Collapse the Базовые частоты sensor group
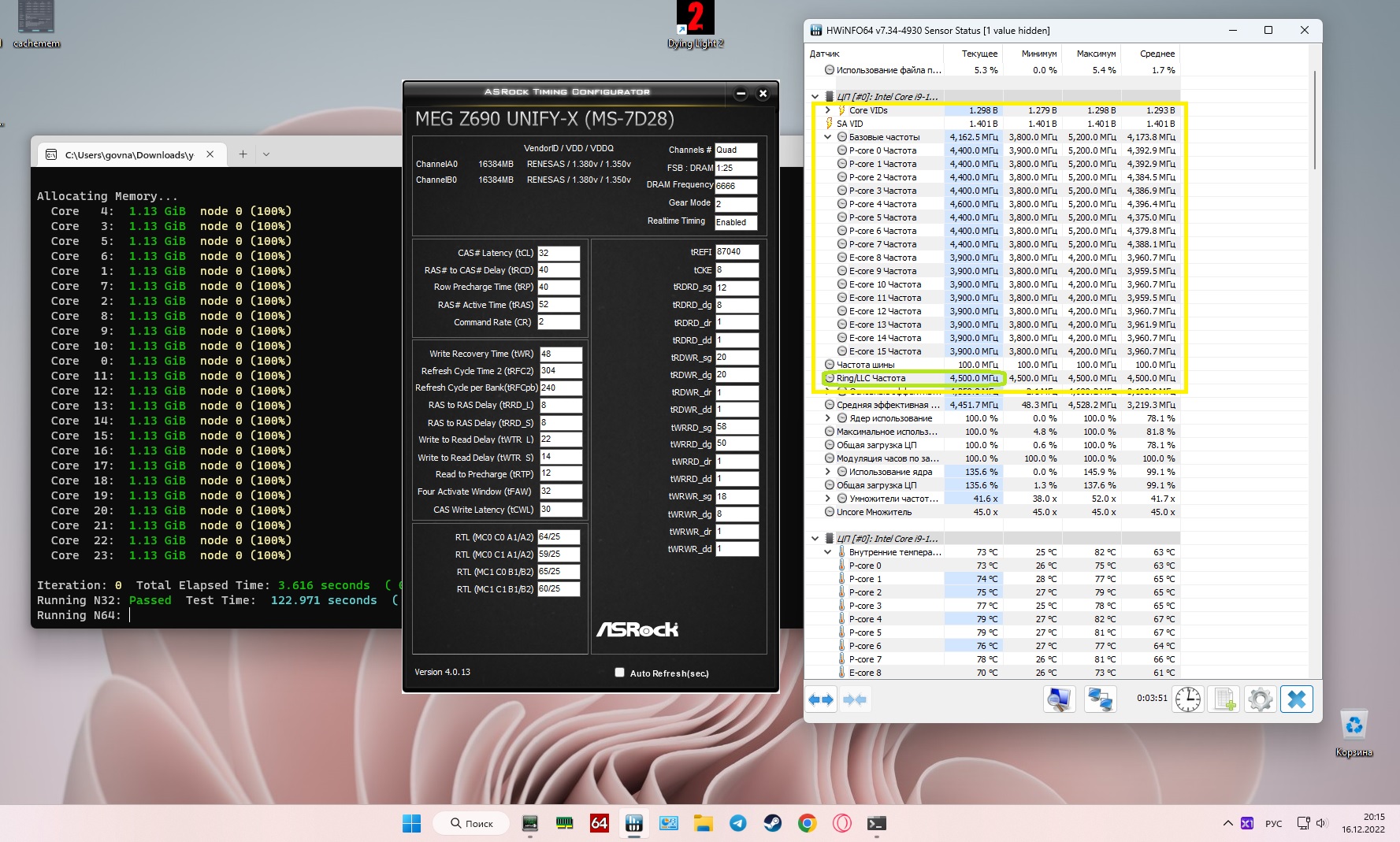The width and height of the screenshot is (1400, 842). (827, 137)
